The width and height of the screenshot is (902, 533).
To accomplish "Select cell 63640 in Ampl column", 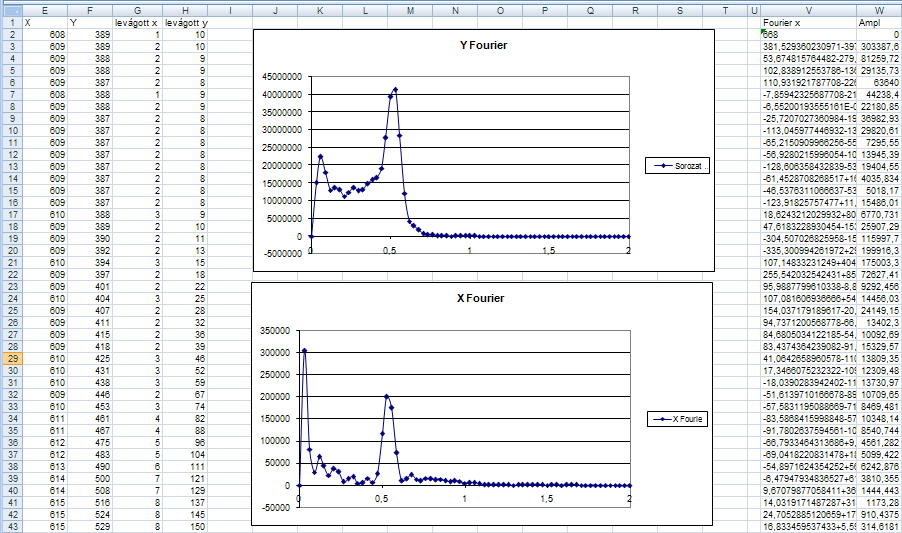I will point(879,82).
